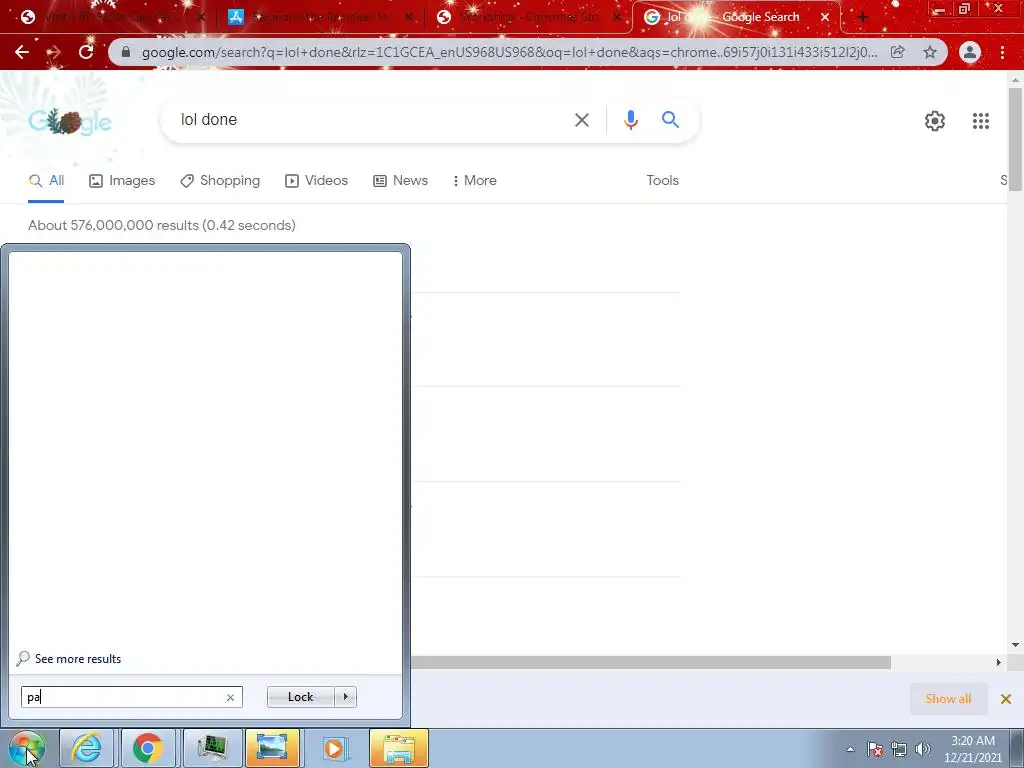This screenshot has width=1024, height=768.
Task: Open Chrome's three-dot menu
Action: point(1002,52)
